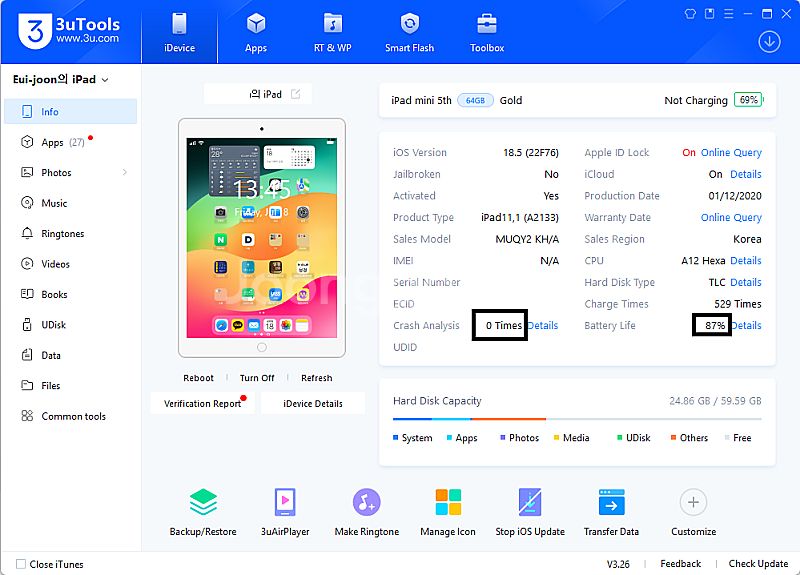Click the iPad screen preview thumbnail
This screenshot has height=575, width=800.
(x=262, y=237)
